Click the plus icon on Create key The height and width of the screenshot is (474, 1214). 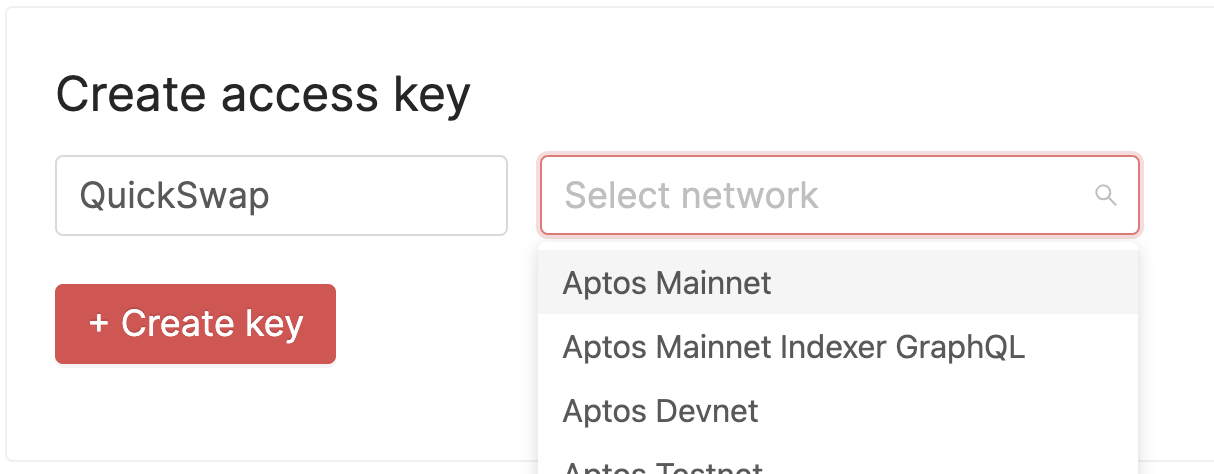(x=98, y=324)
